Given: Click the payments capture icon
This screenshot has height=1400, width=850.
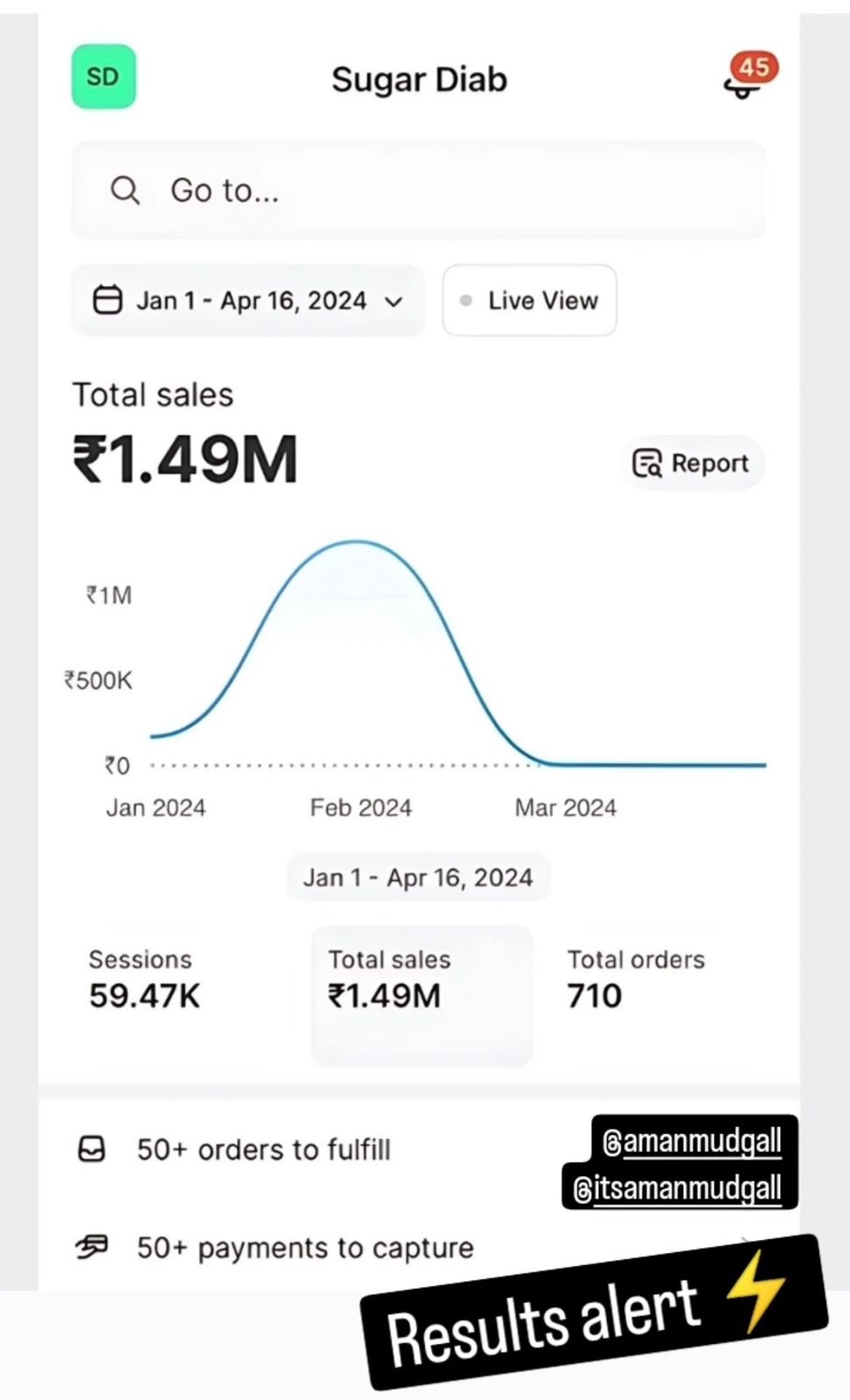Looking at the screenshot, I should 92,1246.
